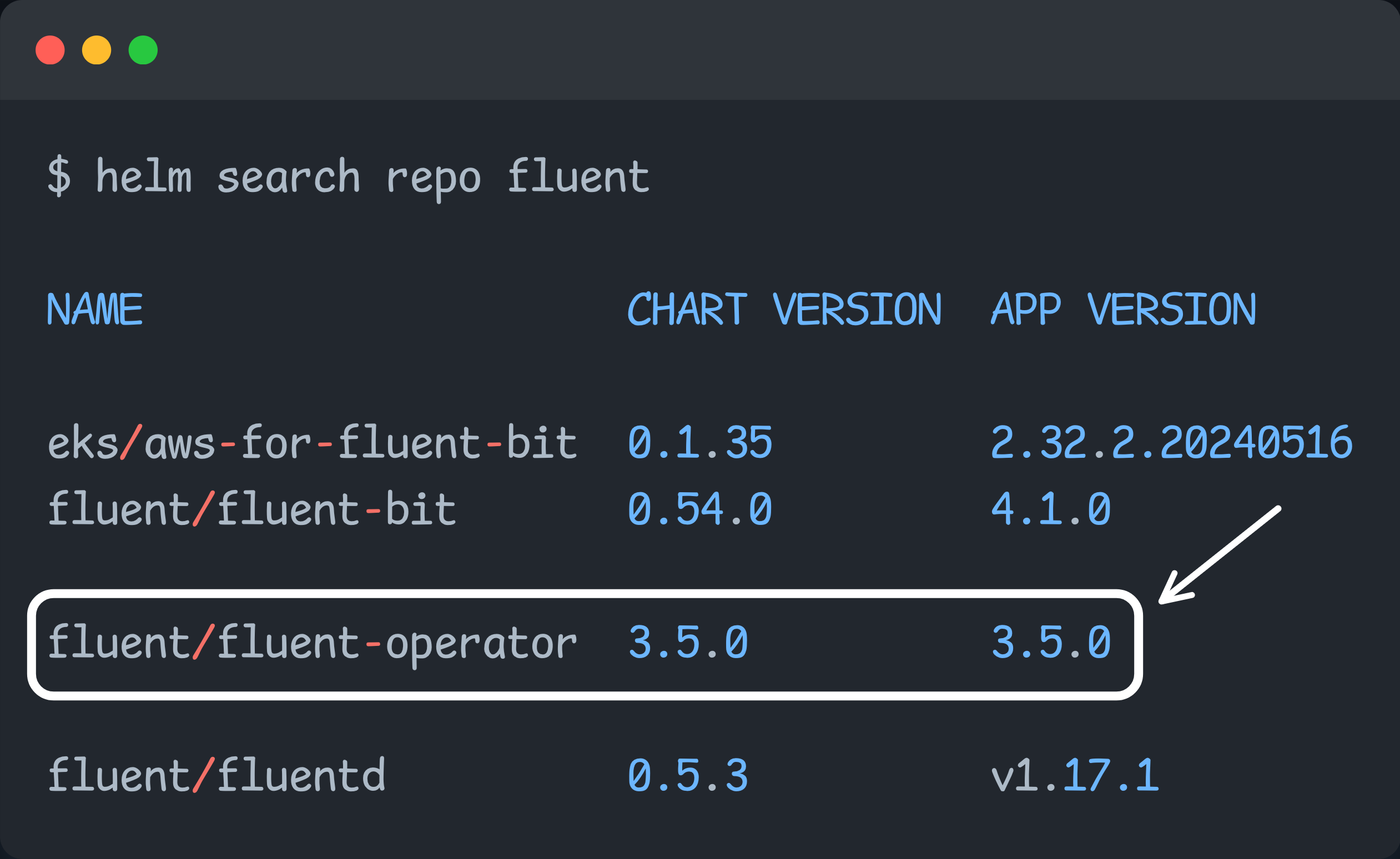Click chart version 0.1.35
This screenshot has width=1400, height=859.
(x=700, y=443)
